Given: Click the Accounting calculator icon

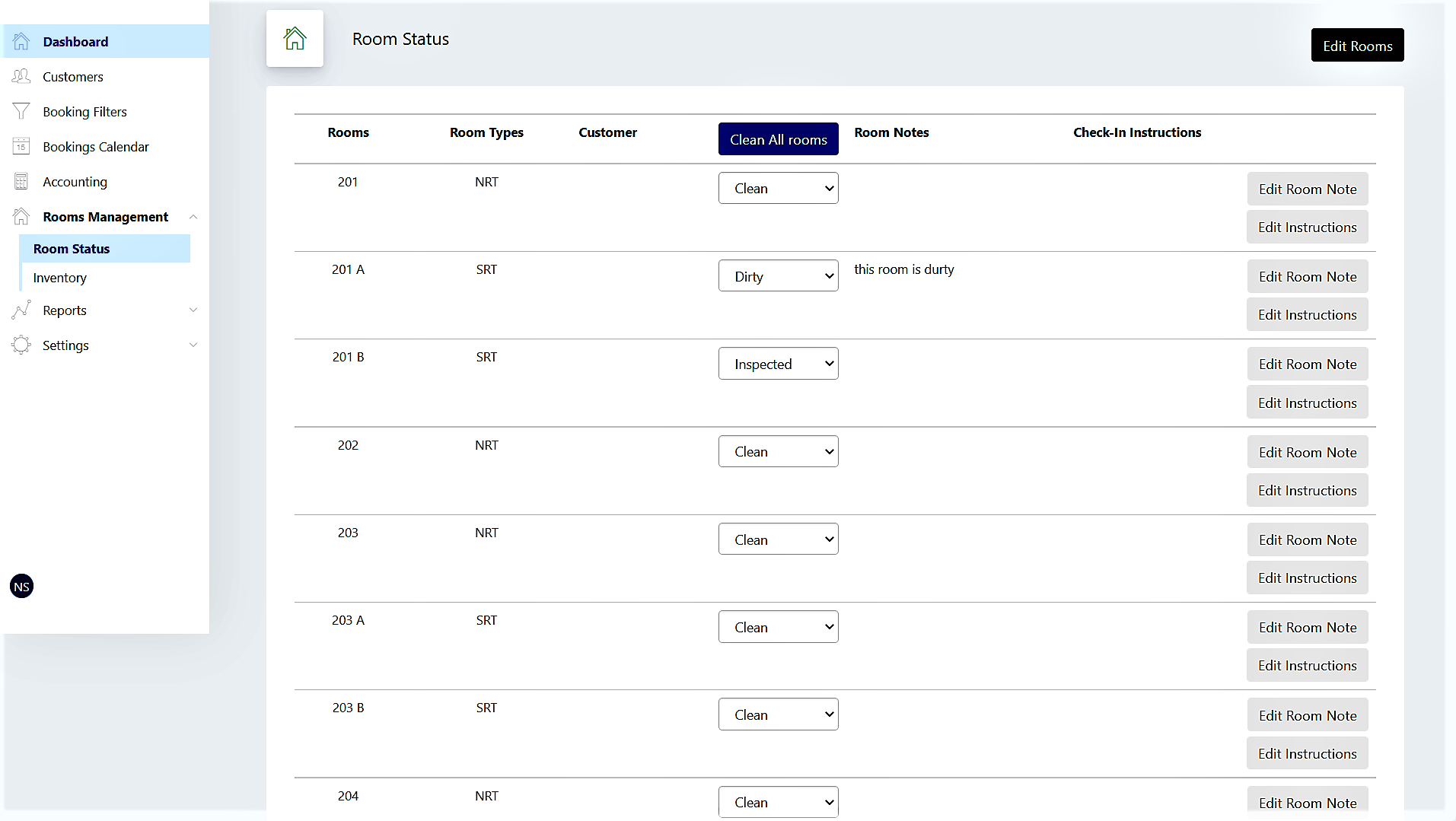Looking at the screenshot, I should 21,181.
